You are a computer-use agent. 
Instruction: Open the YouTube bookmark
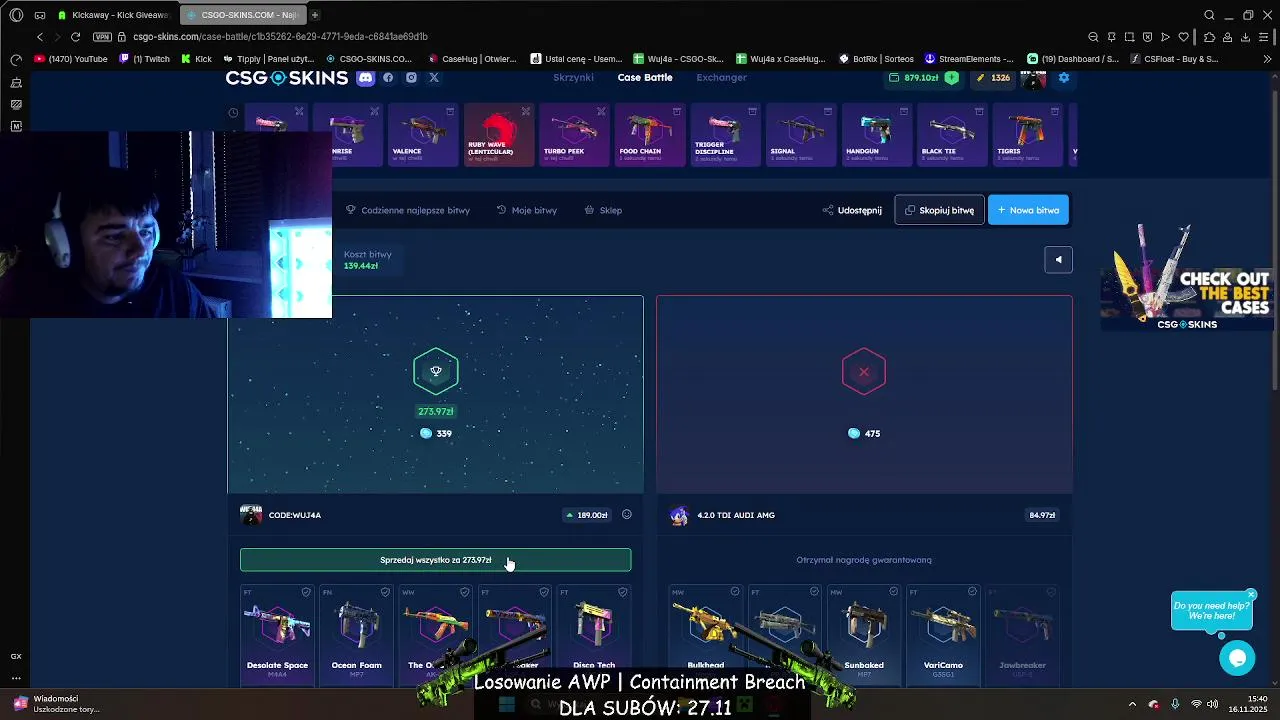[70, 59]
